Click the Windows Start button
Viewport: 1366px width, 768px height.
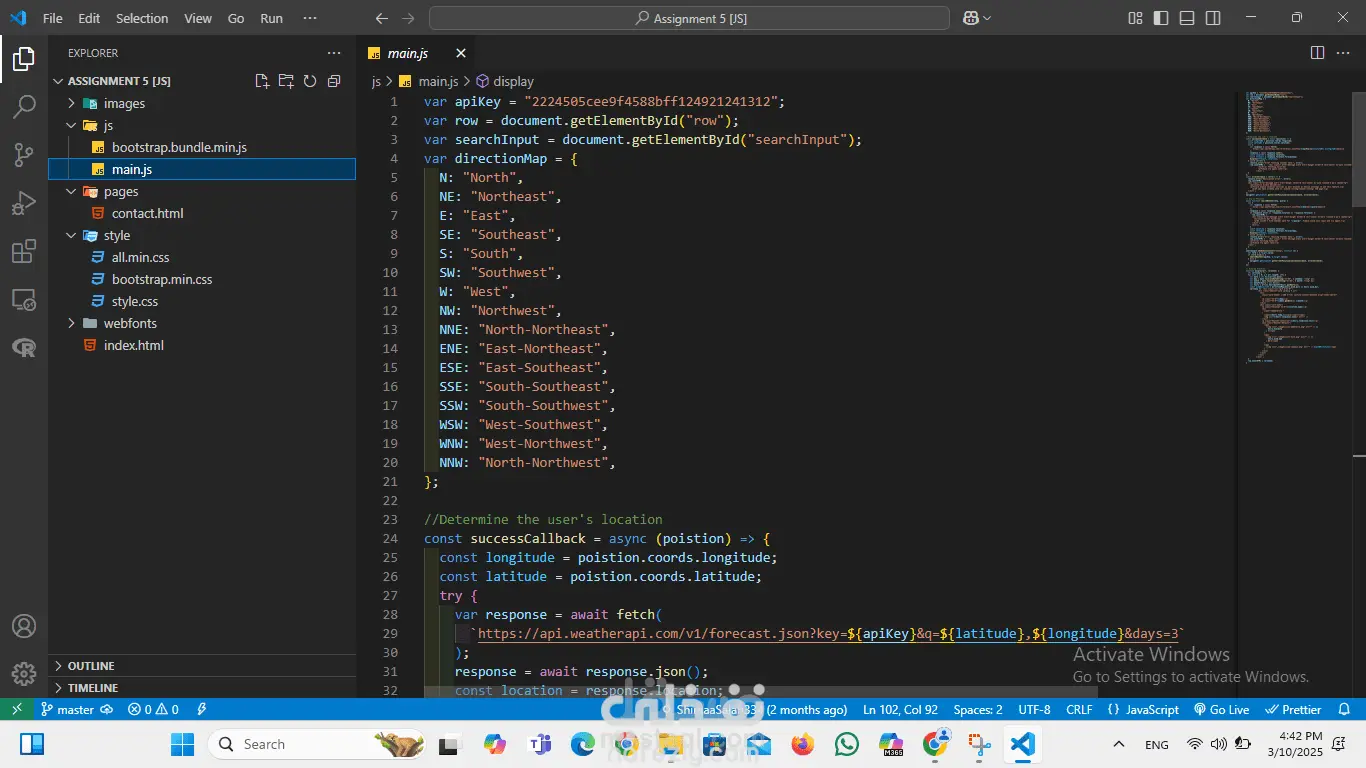(182, 744)
